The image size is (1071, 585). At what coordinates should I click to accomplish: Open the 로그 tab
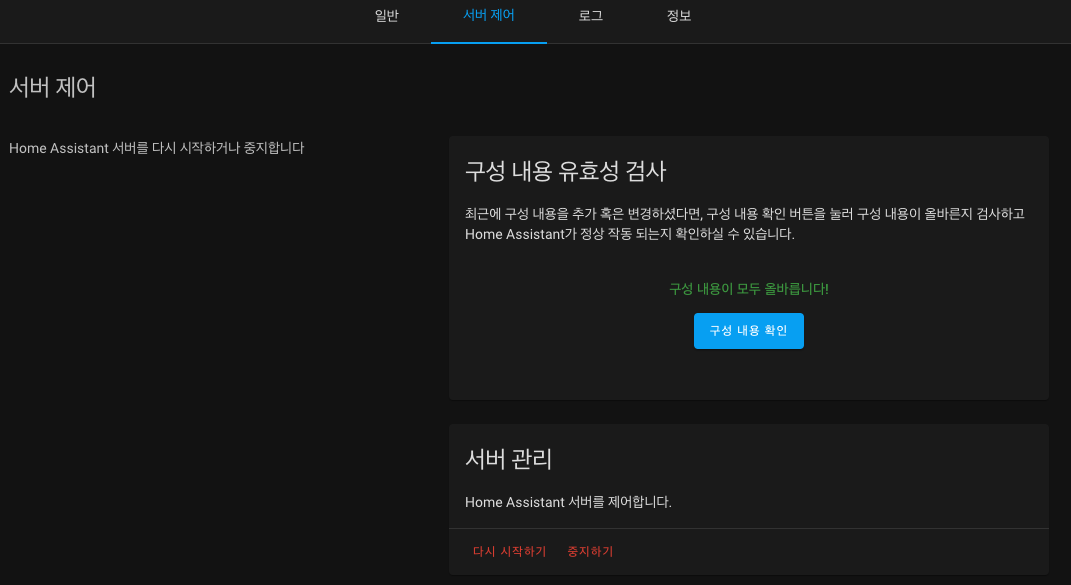pyautogui.click(x=591, y=16)
